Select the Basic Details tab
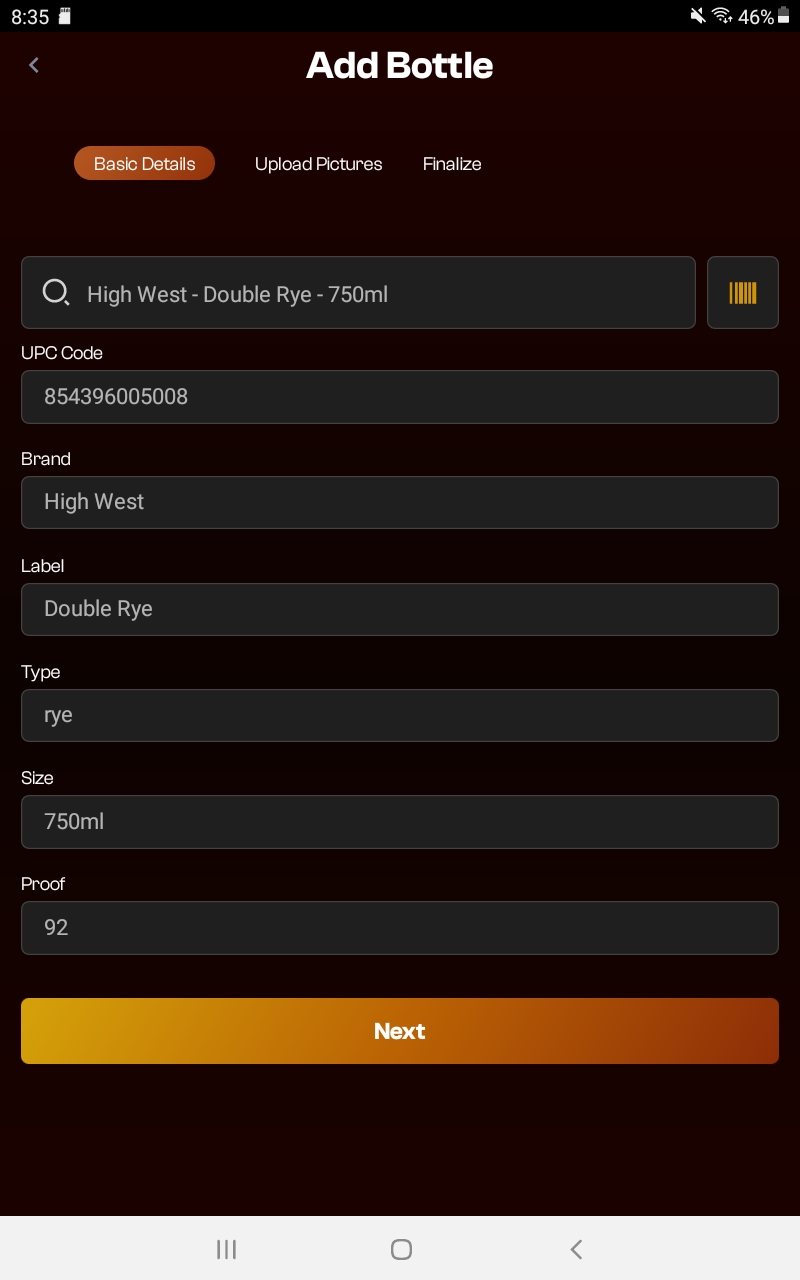Screen dimensions: 800x1280 point(144,164)
